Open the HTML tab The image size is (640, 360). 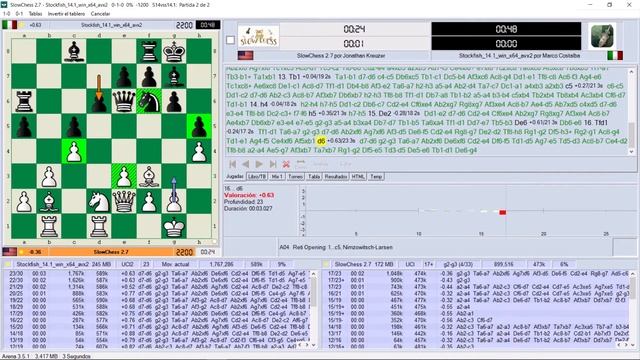tap(358, 177)
